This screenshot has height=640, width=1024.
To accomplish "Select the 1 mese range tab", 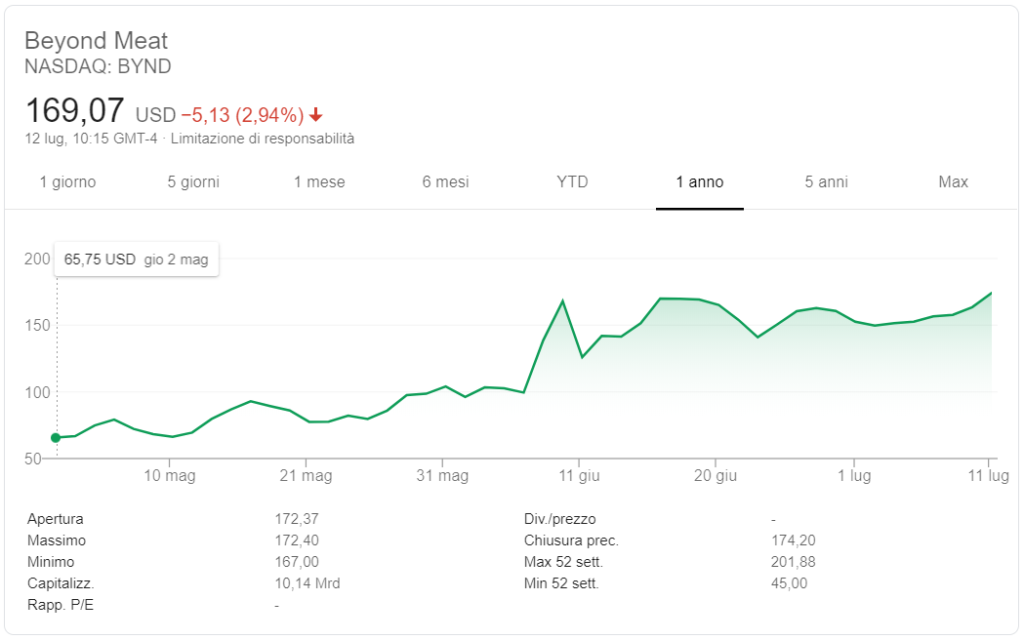I will [319, 182].
